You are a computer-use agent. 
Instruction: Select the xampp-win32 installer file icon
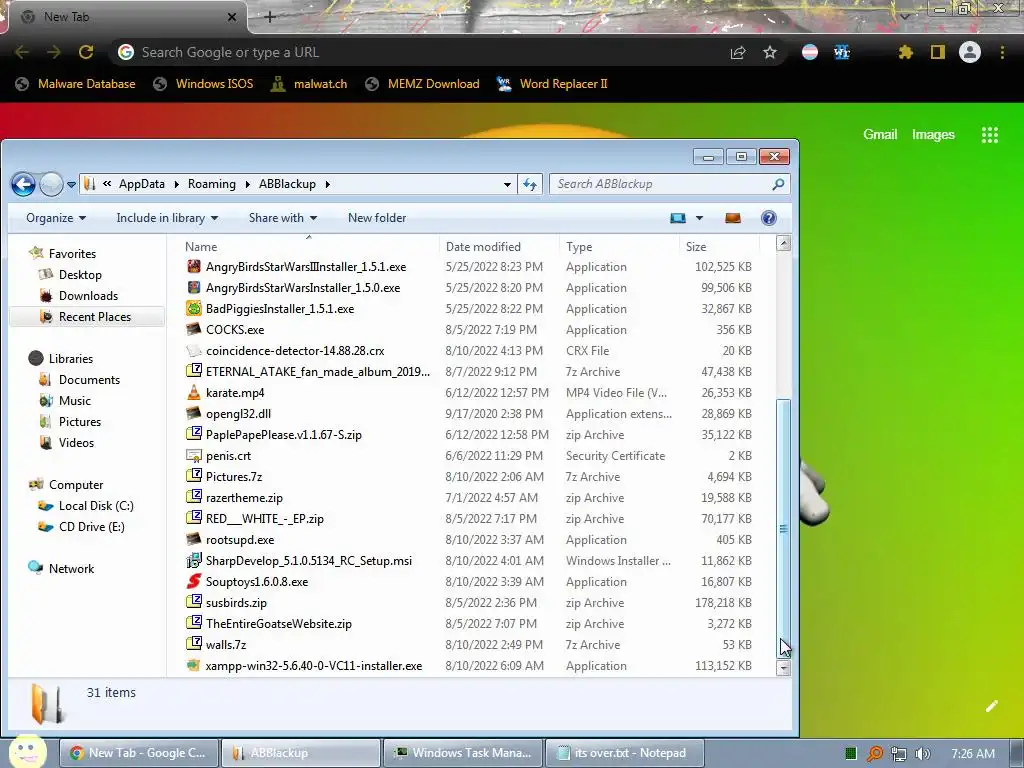194,665
